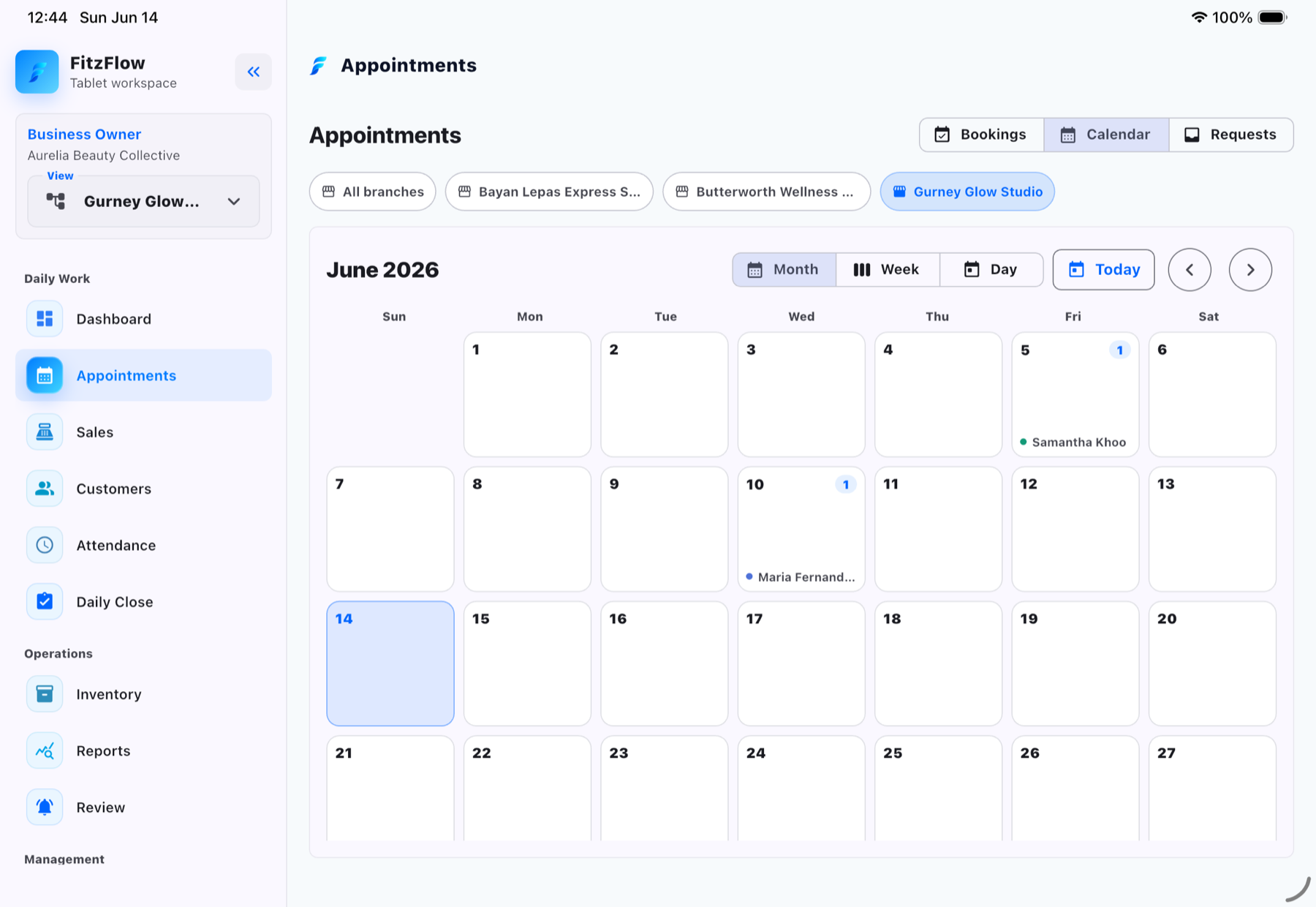Open the Dashboard icon in sidebar
1316x907 pixels.
(45, 319)
